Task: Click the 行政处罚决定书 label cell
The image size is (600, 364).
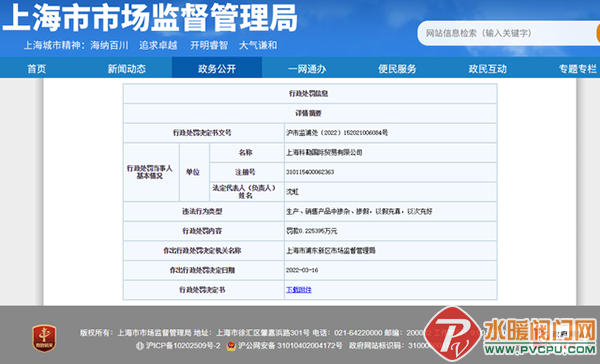Action: point(204,290)
